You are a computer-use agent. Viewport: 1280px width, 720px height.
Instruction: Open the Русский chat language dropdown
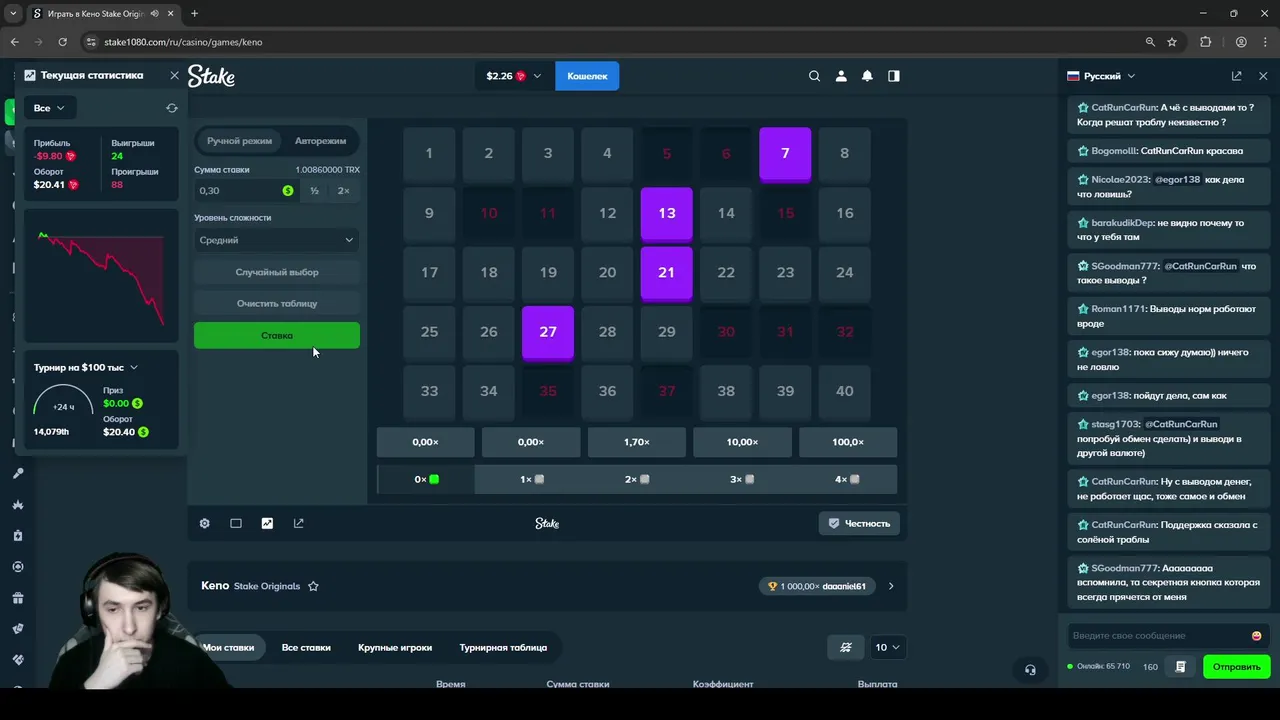tap(1101, 76)
